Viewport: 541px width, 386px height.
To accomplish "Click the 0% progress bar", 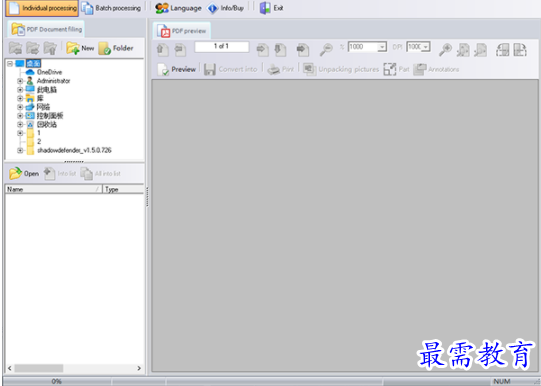I will pos(57,381).
